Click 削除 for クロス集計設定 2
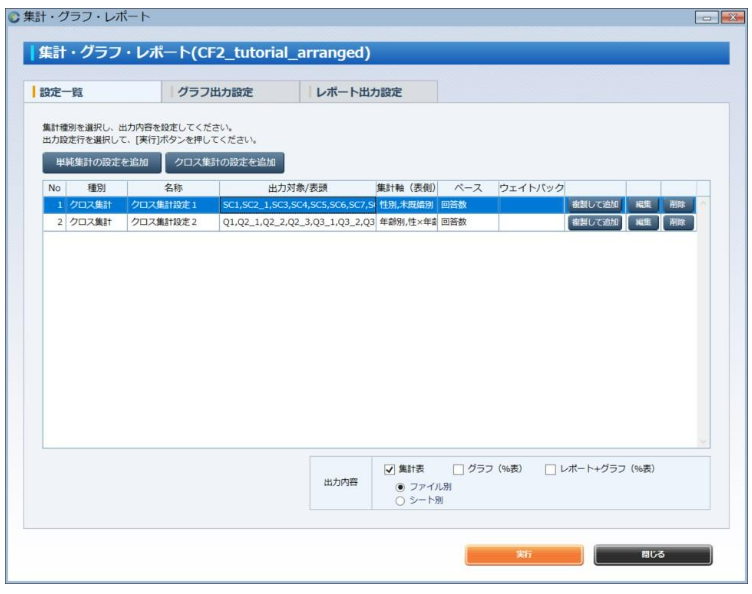This screenshot has width=752, height=594. click(x=678, y=222)
